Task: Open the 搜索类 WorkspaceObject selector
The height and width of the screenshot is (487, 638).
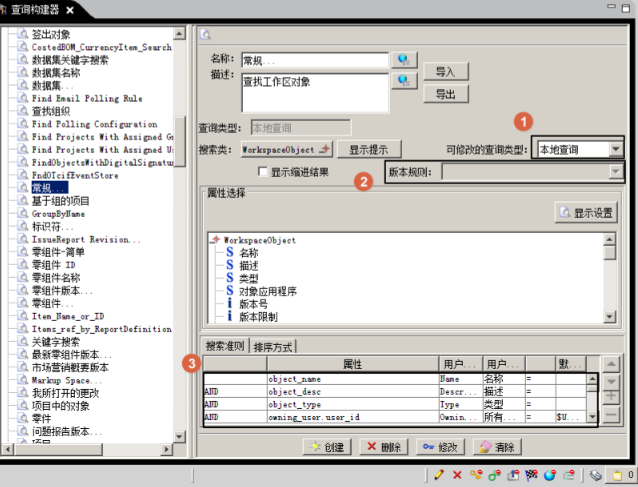Action: click(x=287, y=149)
